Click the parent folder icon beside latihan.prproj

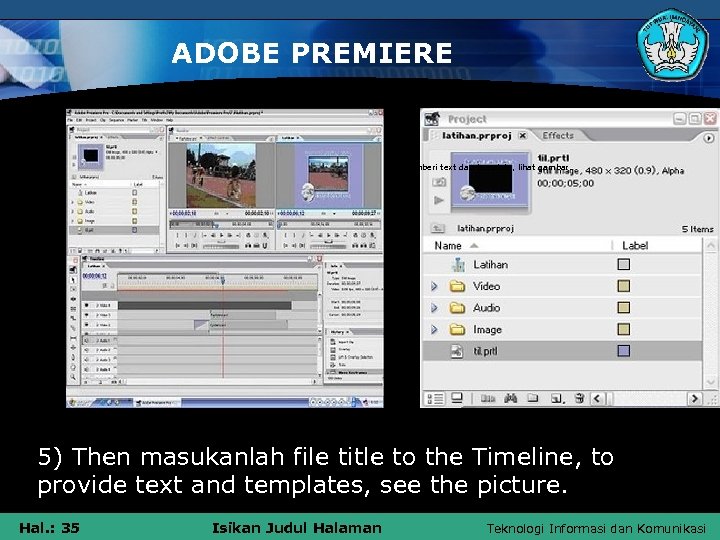438,228
